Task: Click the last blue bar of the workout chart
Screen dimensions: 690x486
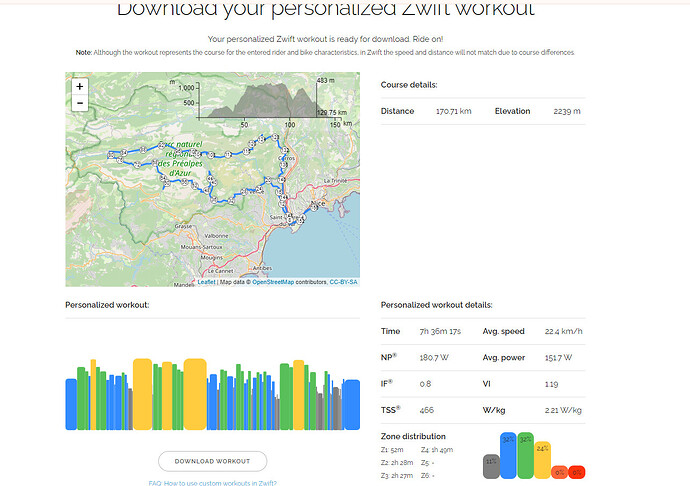Action: coord(352,405)
